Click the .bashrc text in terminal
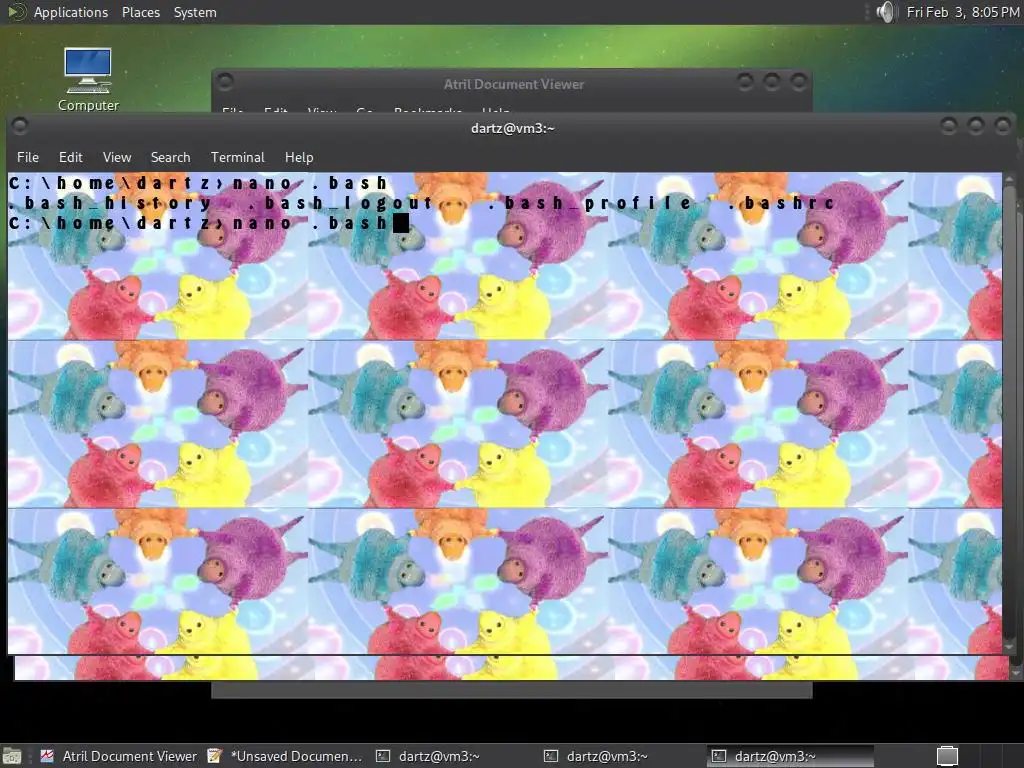 [781, 203]
